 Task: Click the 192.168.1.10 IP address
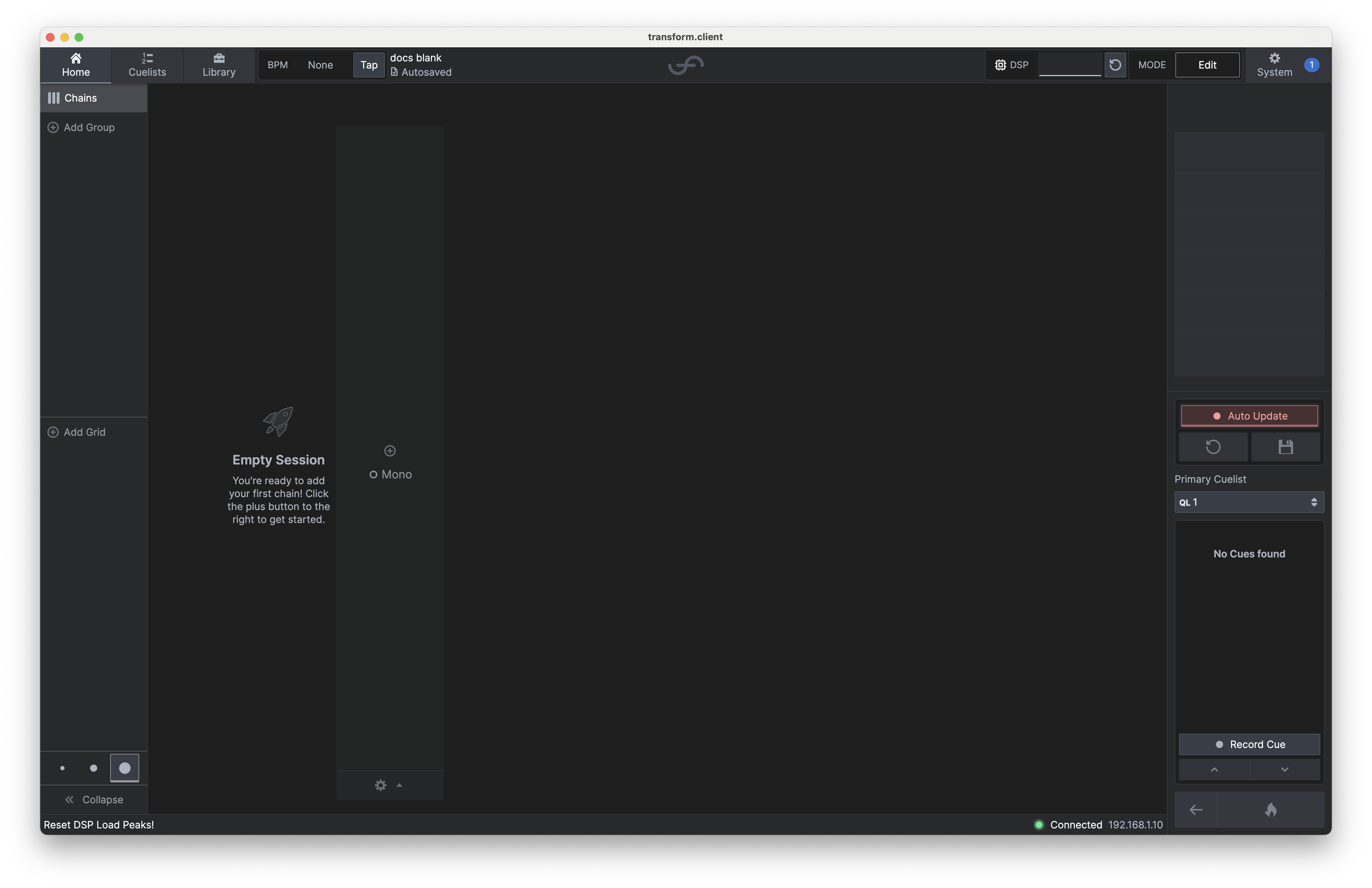[x=1135, y=824]
